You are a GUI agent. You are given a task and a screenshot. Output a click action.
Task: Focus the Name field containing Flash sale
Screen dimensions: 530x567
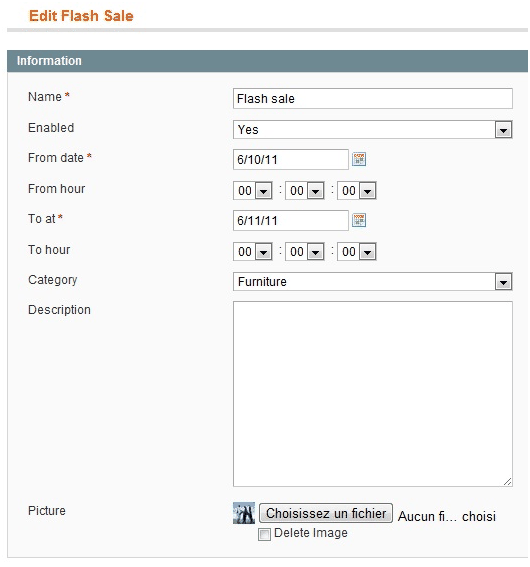pos(372,98)
